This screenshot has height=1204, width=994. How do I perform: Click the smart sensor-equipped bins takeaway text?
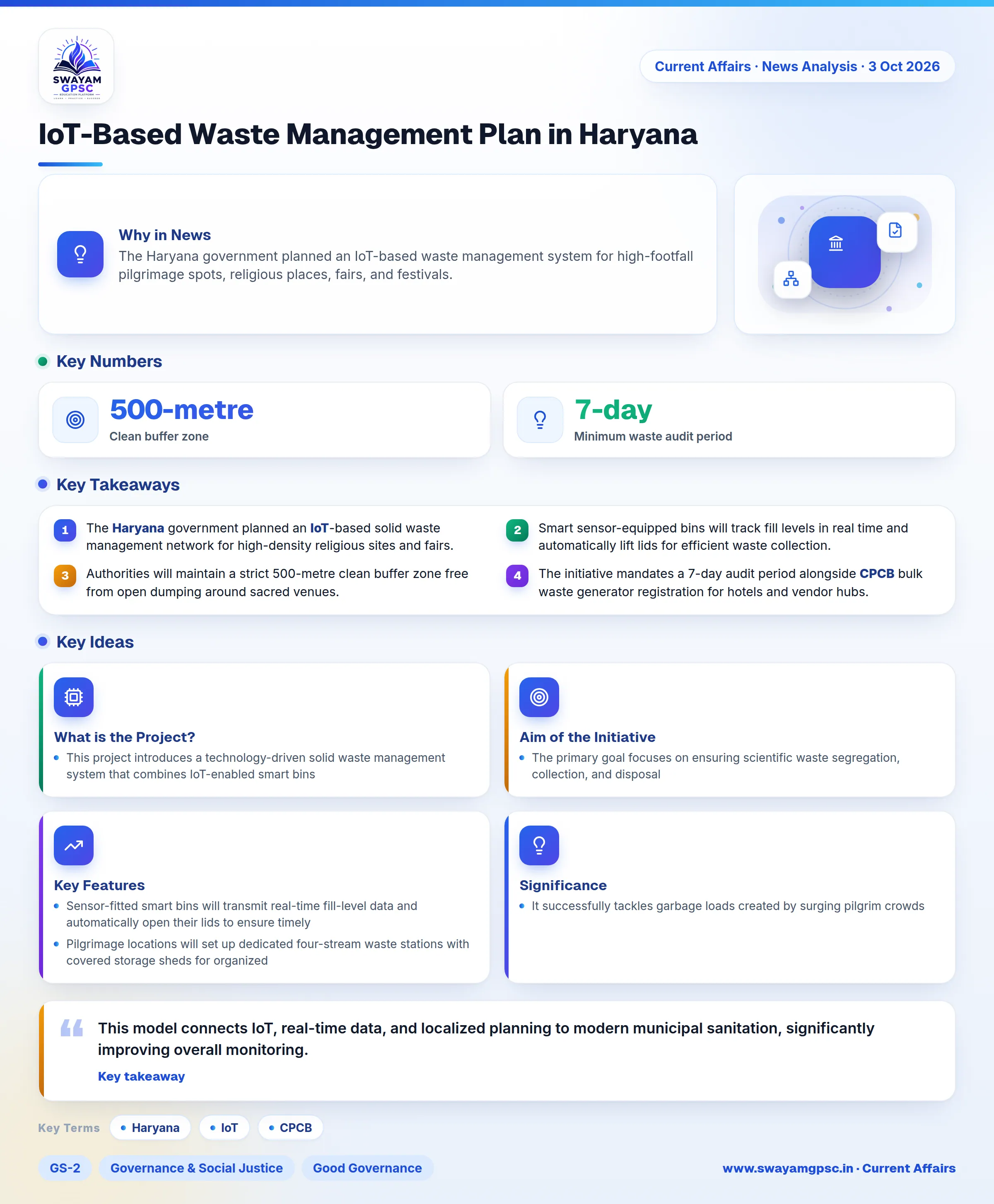(x=723, y=537)
